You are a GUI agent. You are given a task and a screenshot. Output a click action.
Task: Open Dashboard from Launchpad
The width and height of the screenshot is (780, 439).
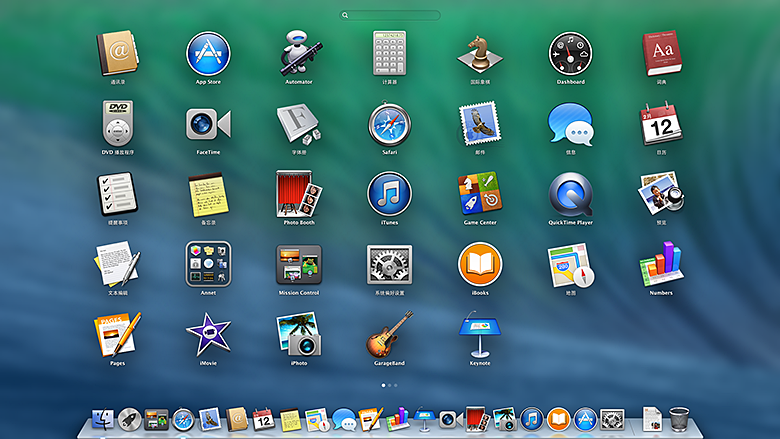coord(571,54)
